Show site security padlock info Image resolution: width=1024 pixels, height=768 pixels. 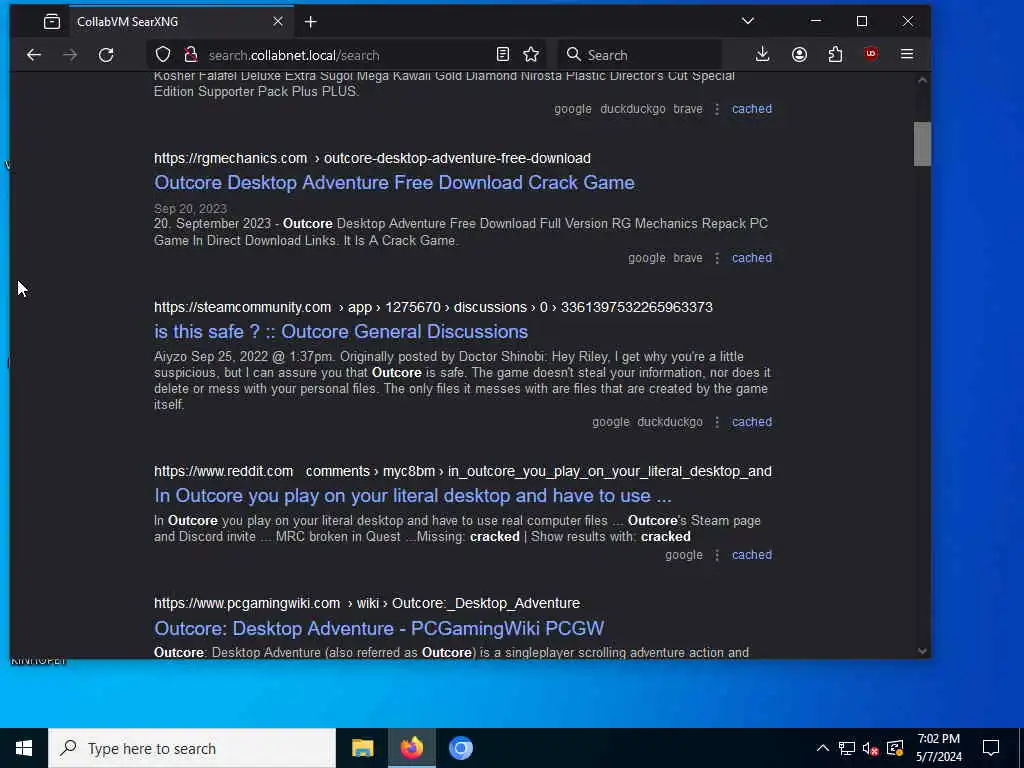click(x=191, y=55)
